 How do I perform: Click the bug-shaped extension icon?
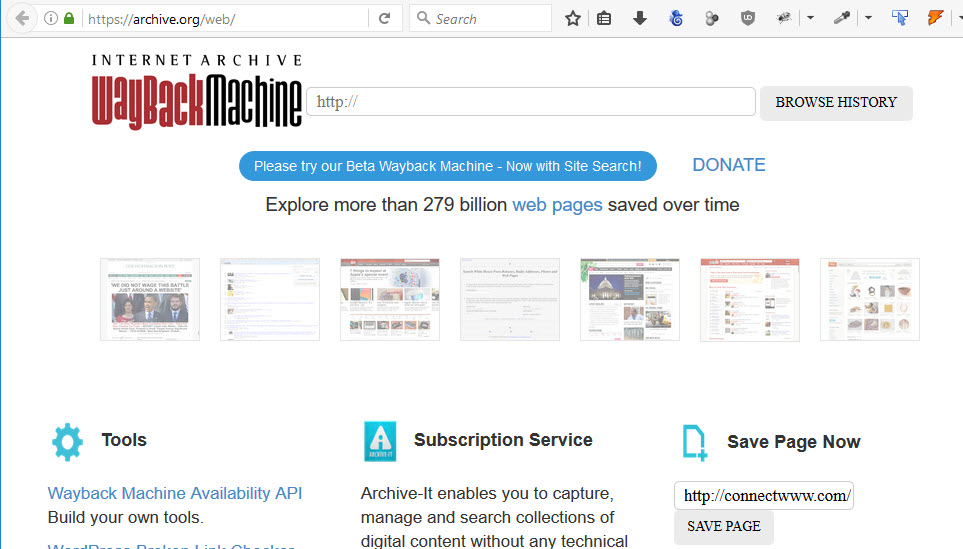(784, 18)
